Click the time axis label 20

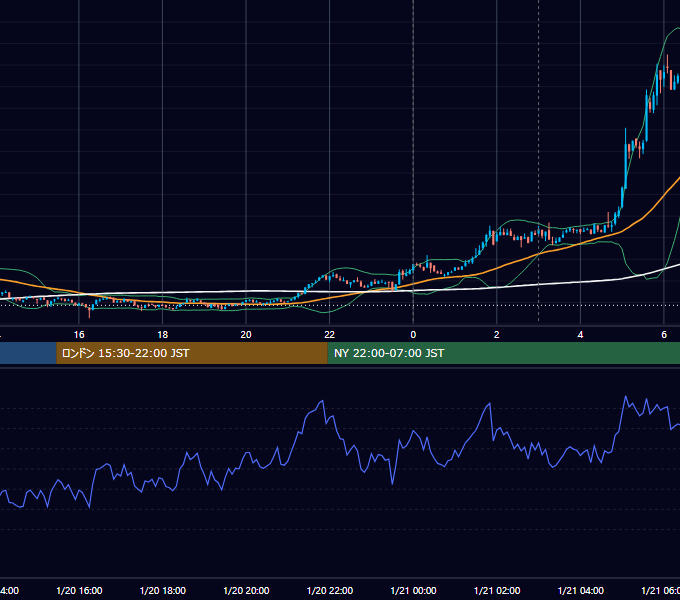246,335
